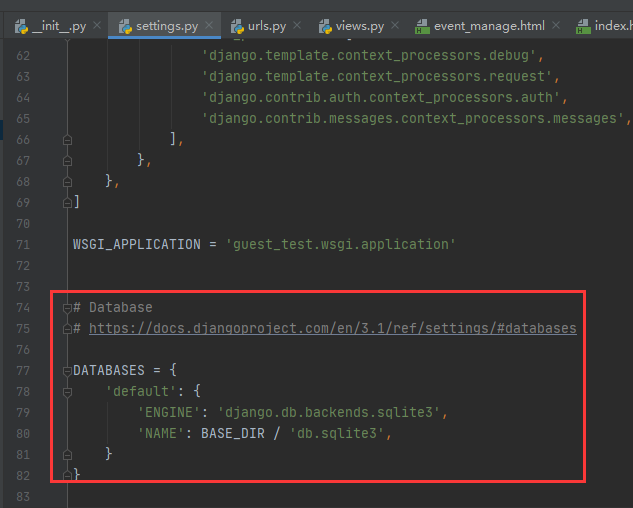Close the settings.py tab
This screenshot has height=508, width=633.
coord(209,25)
